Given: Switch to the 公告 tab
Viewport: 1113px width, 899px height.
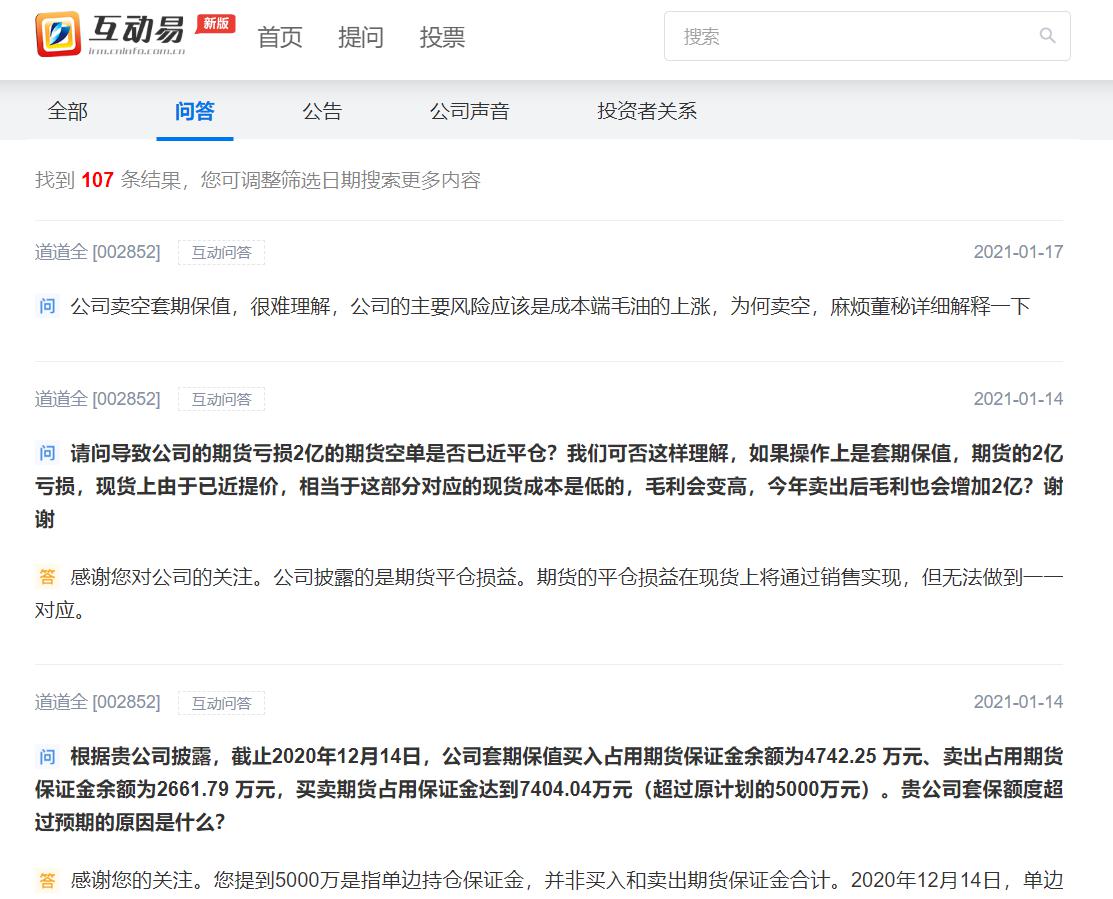Looking at the screenshot, I should tap(322, 111).
